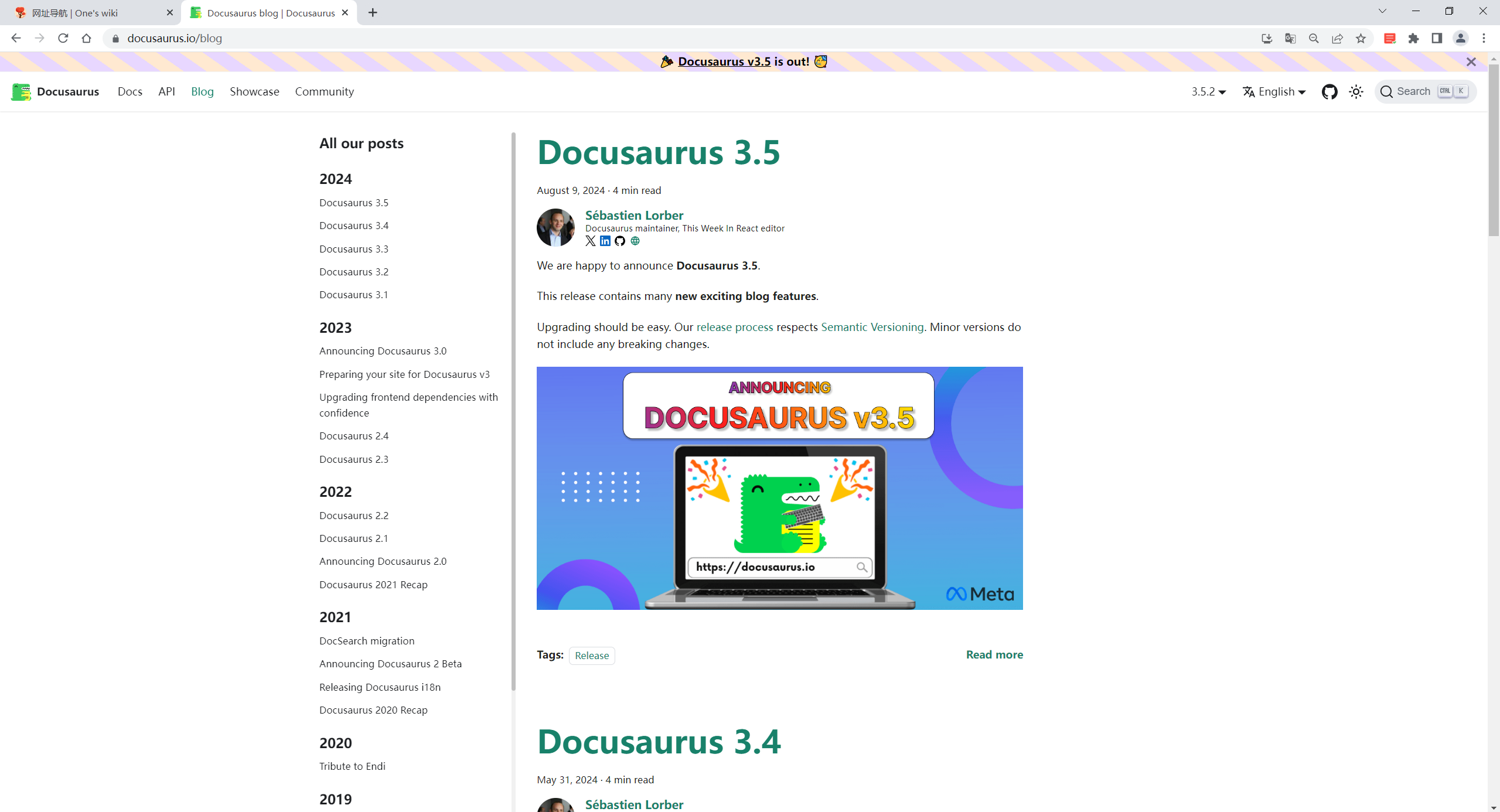Open sidebar post DocSearch migration
Image resolution: width=1500 pixels, height=812 pixels.
[367, 641]
